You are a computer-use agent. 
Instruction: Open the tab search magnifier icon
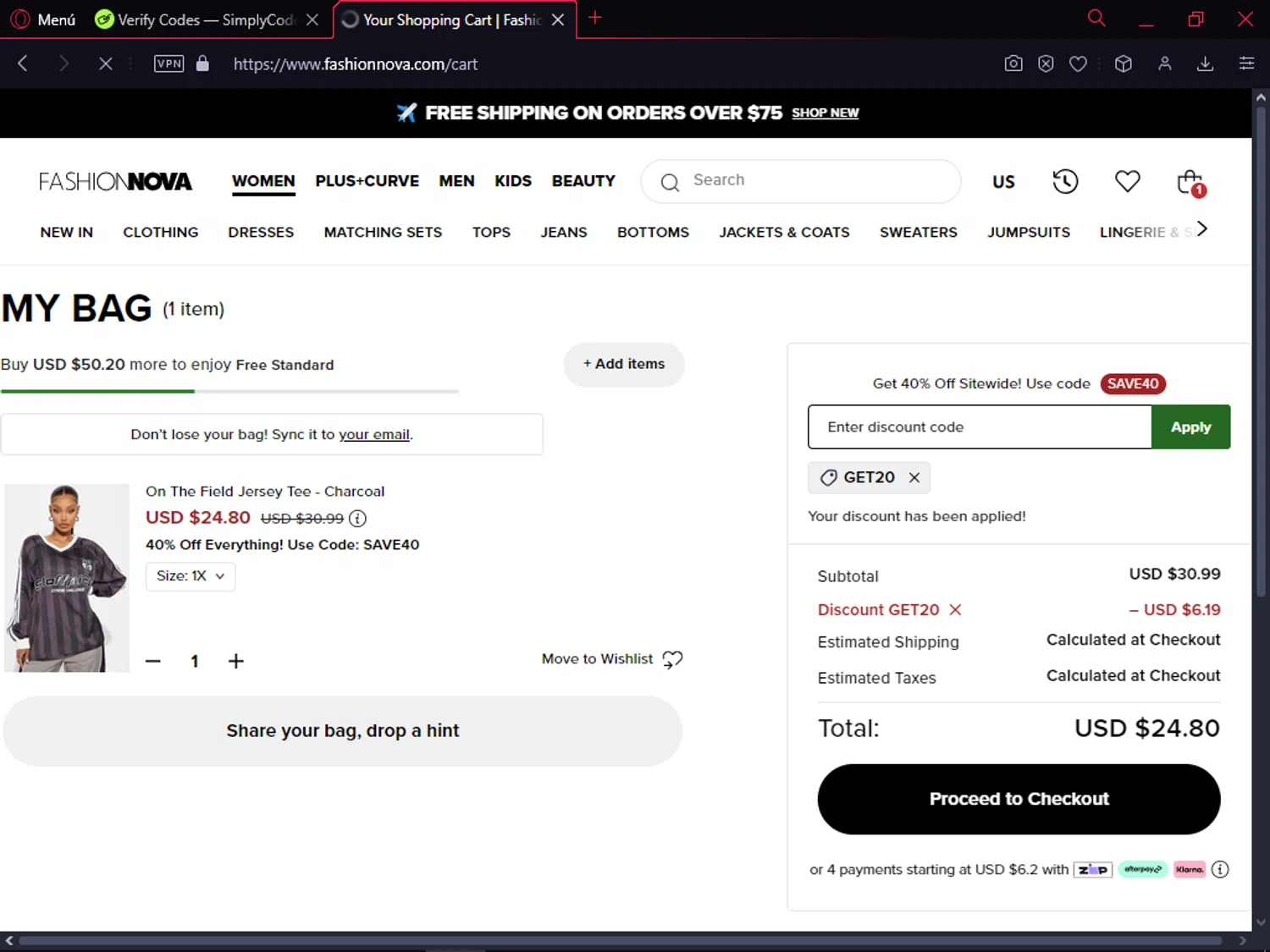[1096, 18]
